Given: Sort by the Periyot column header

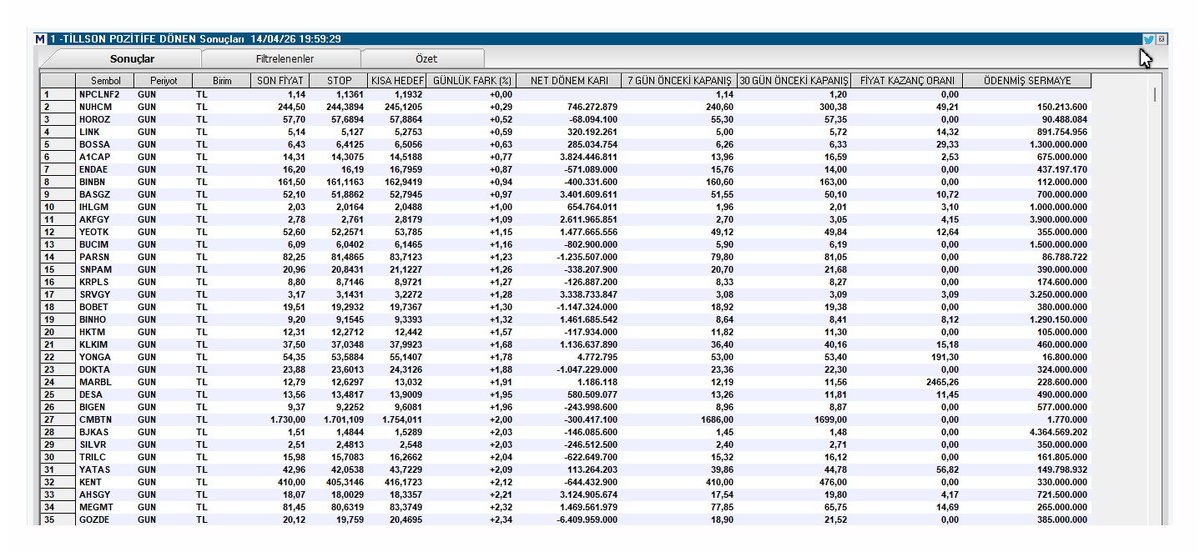Looking at the screenshot, I should pyautogui.click(x=164, y=80).
